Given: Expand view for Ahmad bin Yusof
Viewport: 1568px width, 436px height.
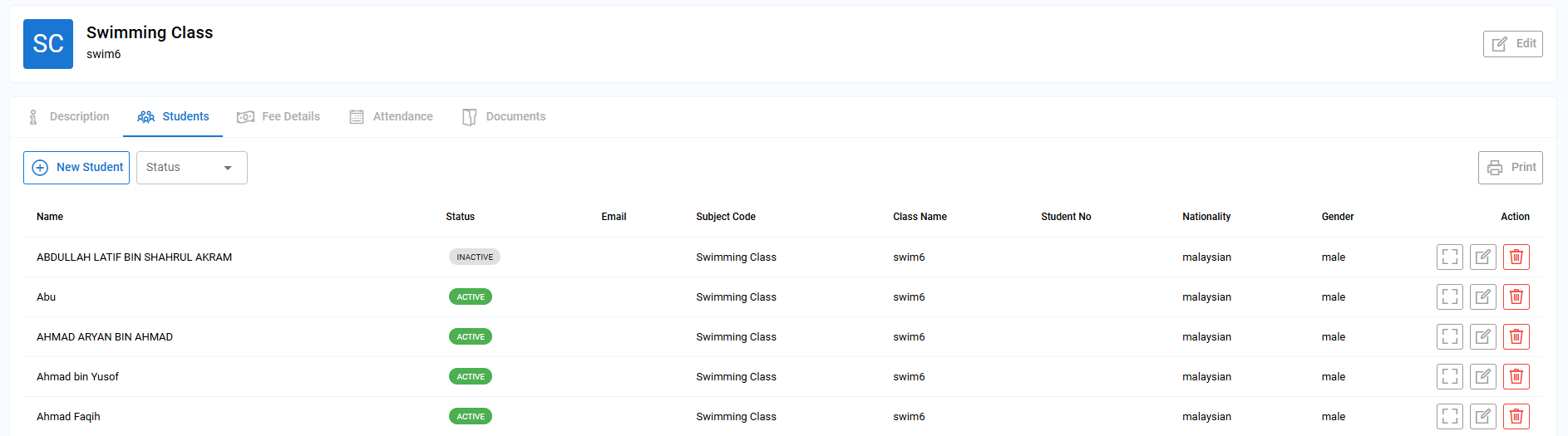Looking at the screenshot, I should pyautogui.click(x=1449, y=376).
